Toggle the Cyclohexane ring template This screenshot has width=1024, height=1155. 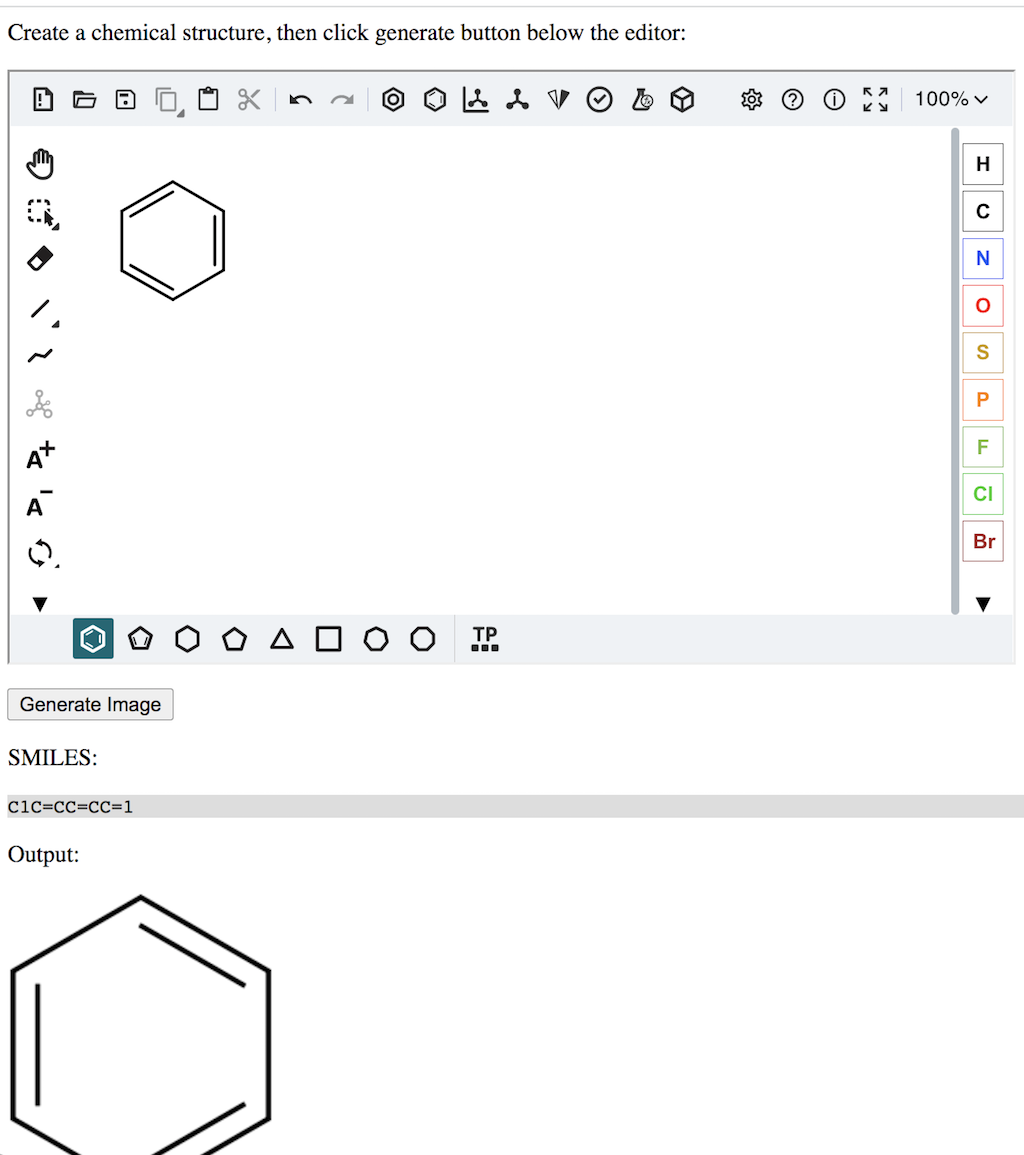tap(187, 639)
